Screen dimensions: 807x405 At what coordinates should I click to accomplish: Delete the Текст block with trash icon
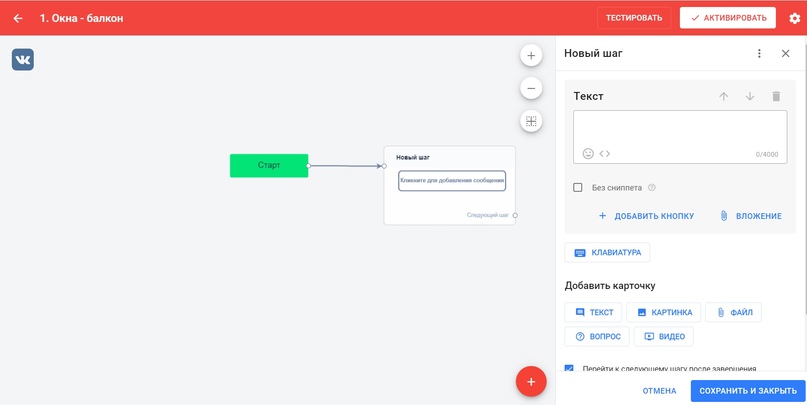(x=776, y=96)
